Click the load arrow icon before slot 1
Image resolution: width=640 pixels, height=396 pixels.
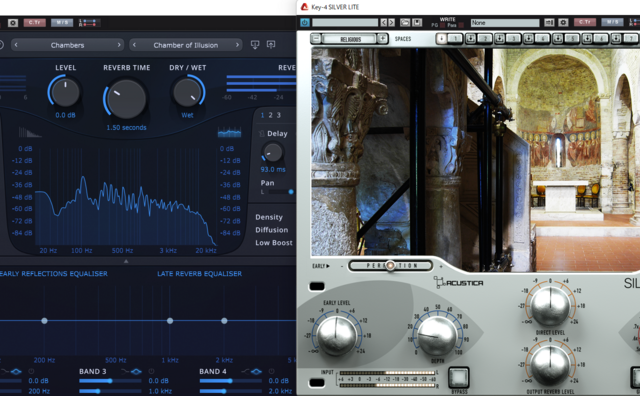click(x=441, y=39)
